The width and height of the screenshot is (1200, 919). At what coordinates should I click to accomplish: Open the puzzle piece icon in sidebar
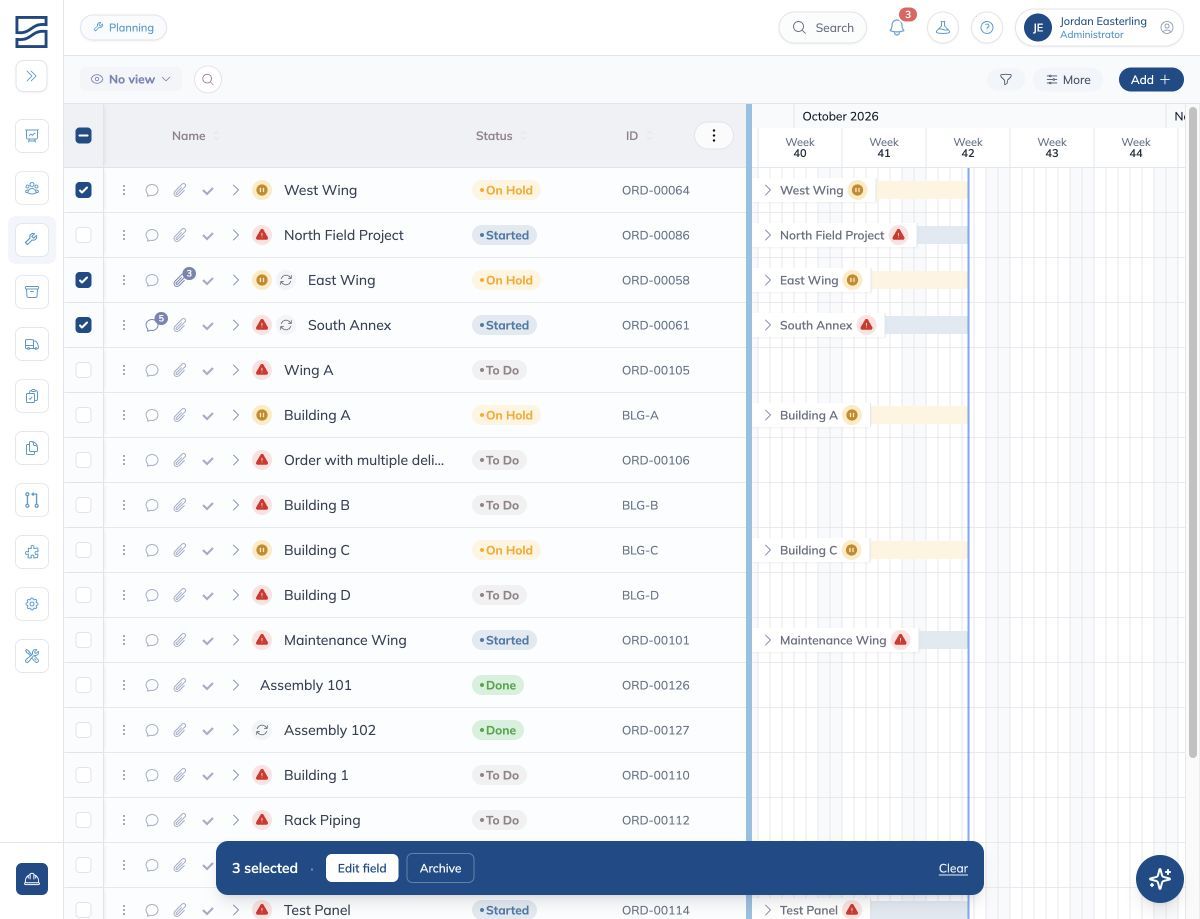[31, 552]
